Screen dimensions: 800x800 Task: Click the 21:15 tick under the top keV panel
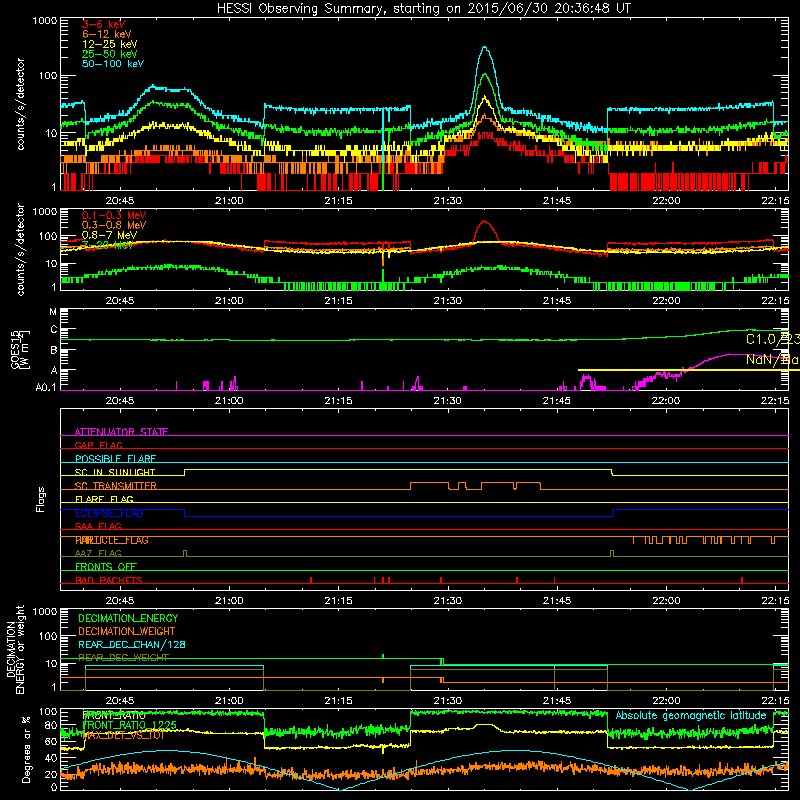coord(338,201)
